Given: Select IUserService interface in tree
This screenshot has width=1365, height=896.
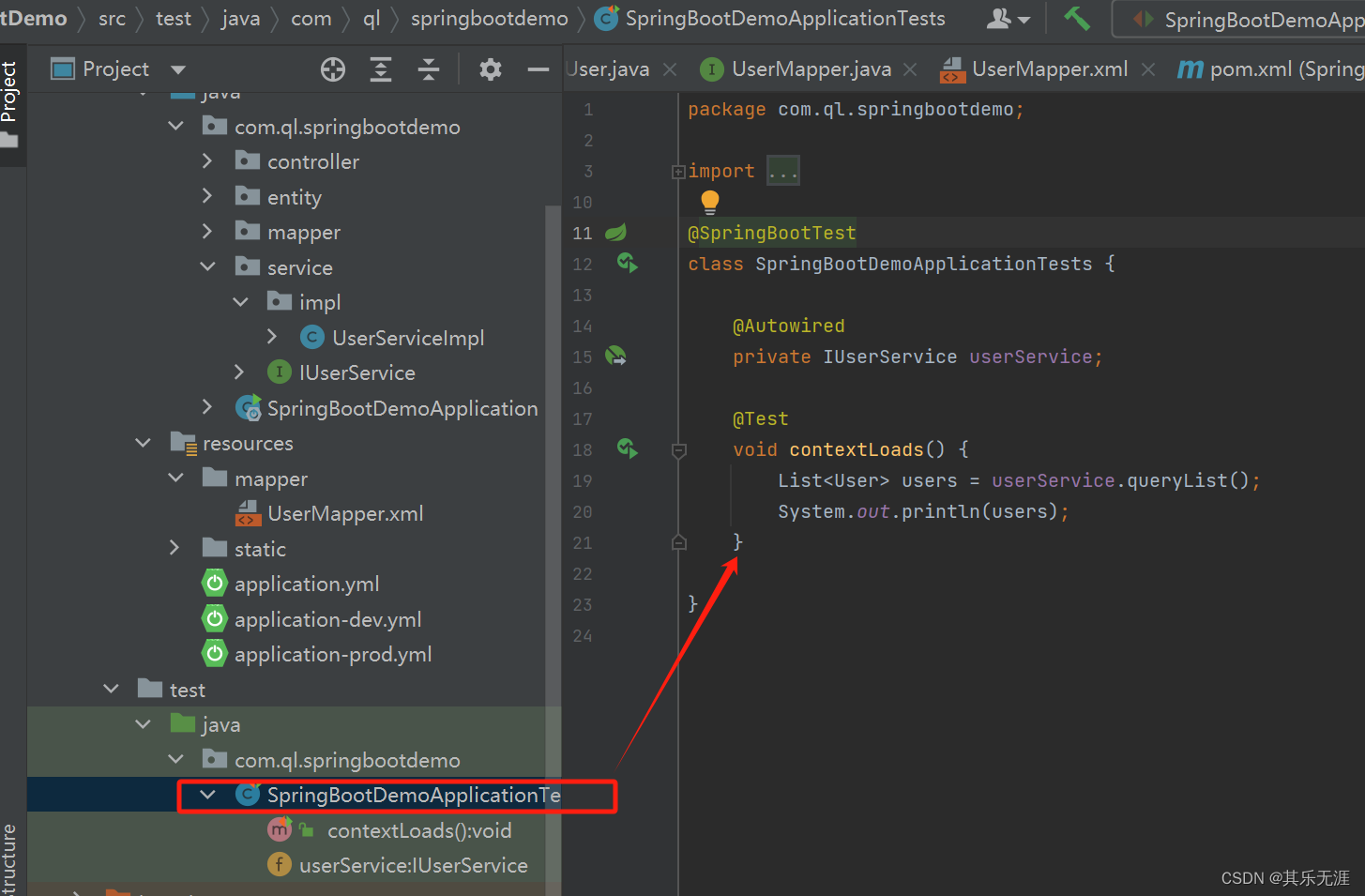Looking at the screenshot, I should click(356, 372).
